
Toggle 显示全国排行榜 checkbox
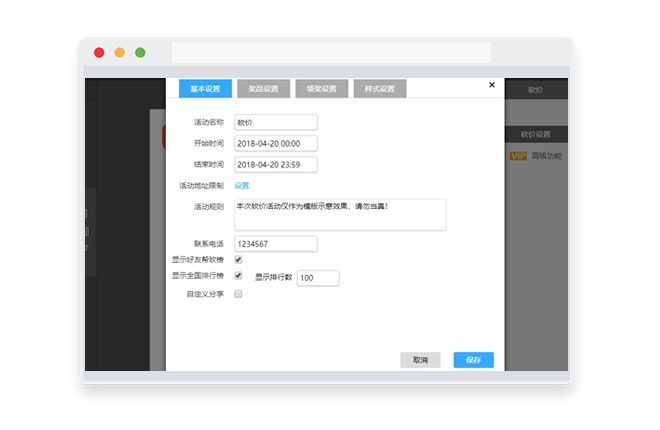[x=238, y=276]
